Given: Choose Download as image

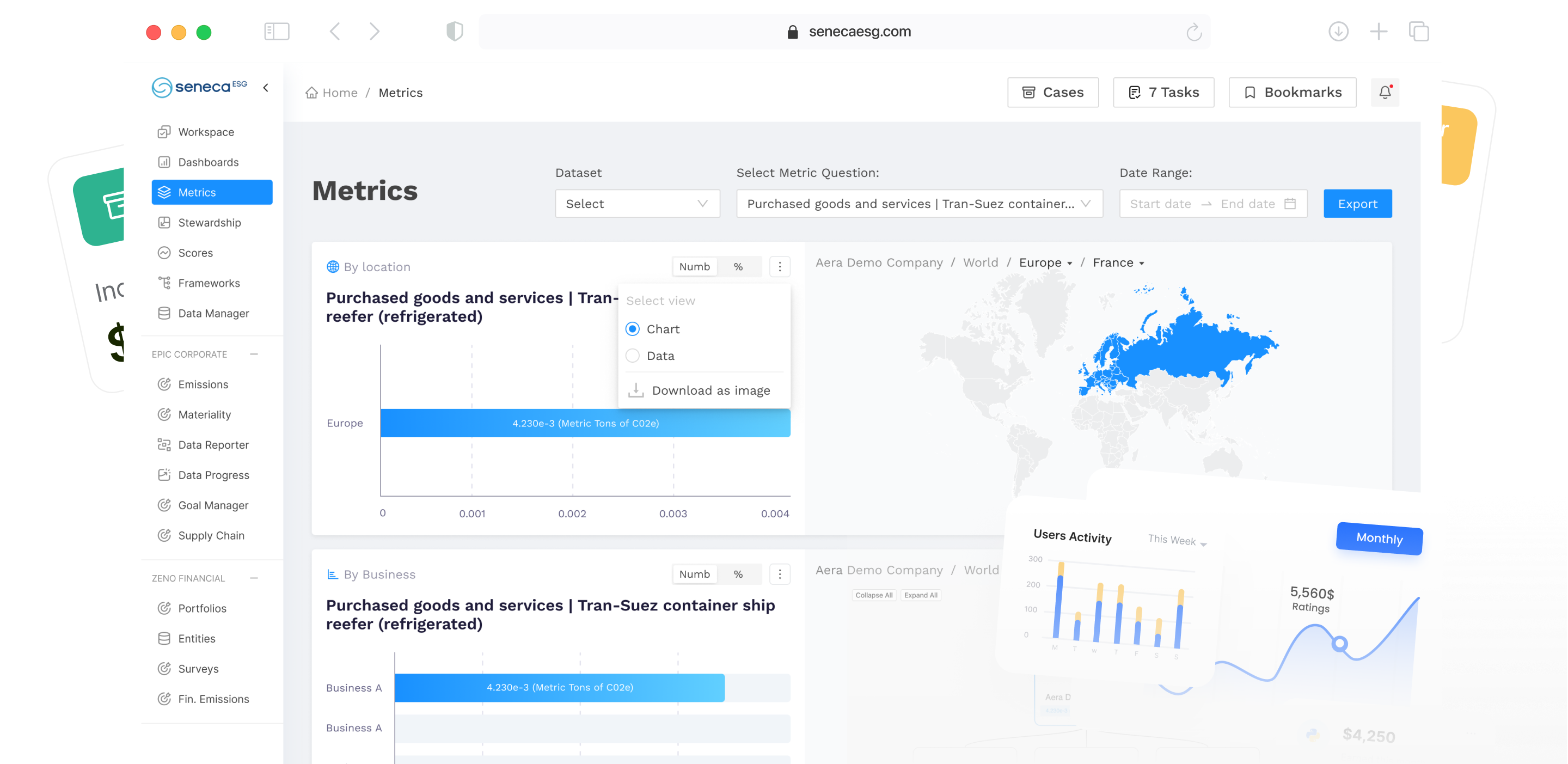Looking at the screenshot, I should click(710, 390).
